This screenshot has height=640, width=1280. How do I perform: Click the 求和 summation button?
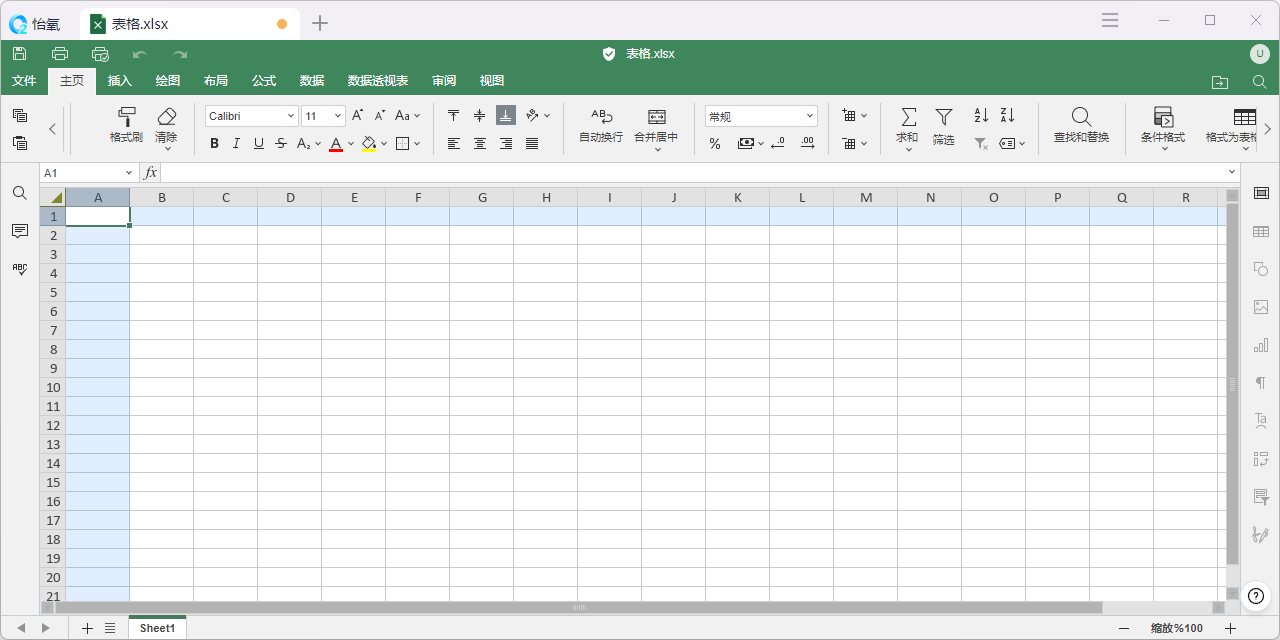(x=908, y=128)
